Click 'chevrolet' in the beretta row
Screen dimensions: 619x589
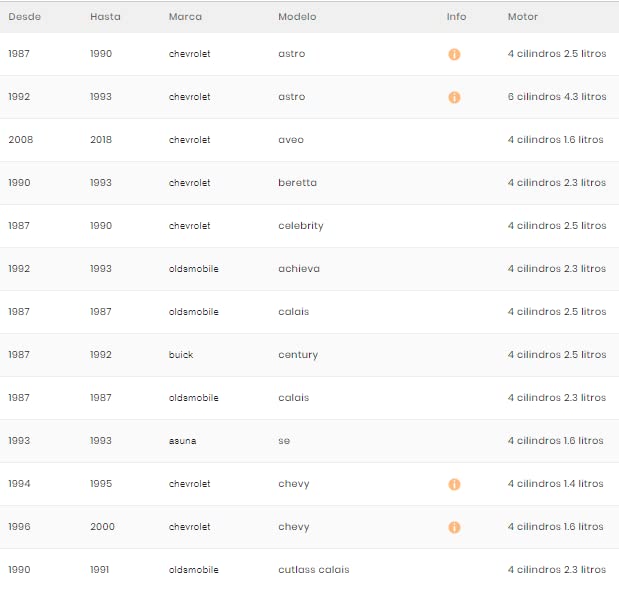tap(189, 183)
